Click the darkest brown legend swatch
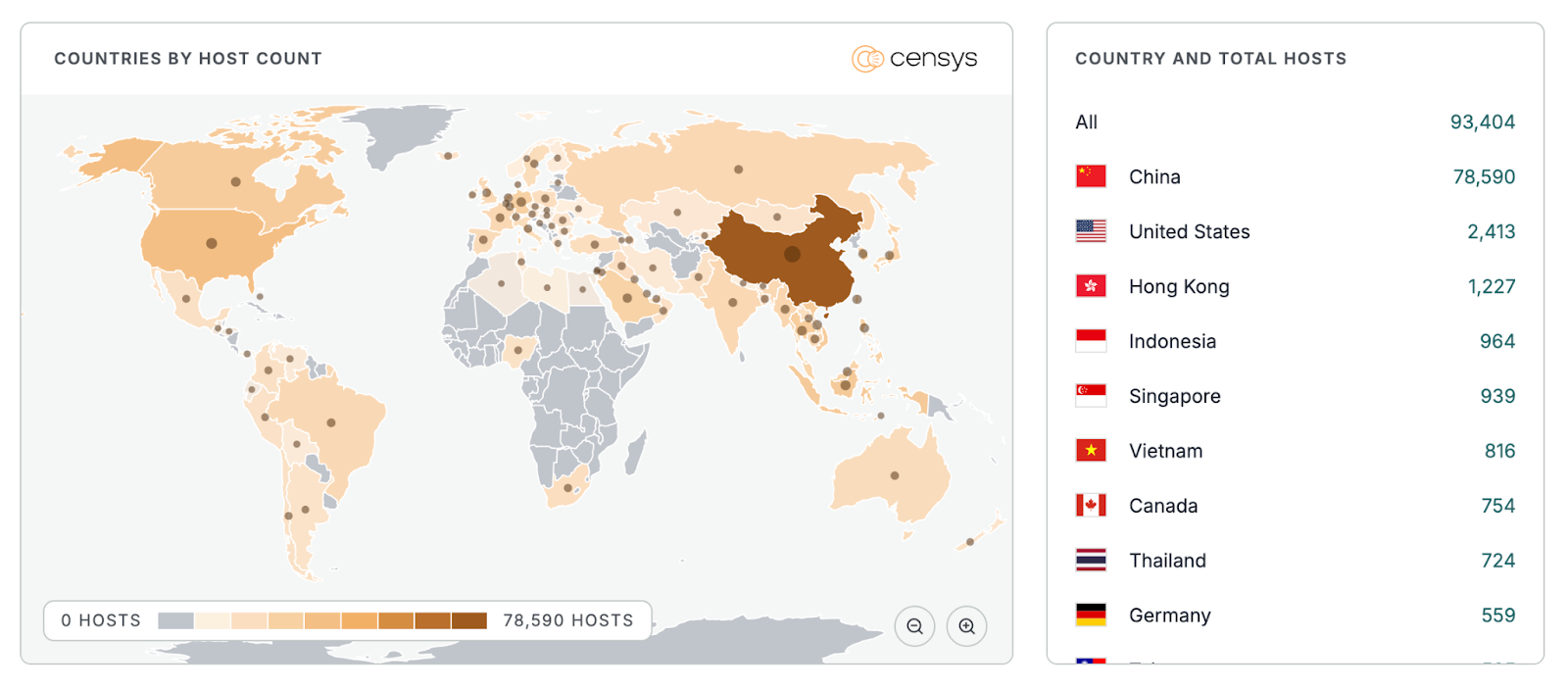 469,620
